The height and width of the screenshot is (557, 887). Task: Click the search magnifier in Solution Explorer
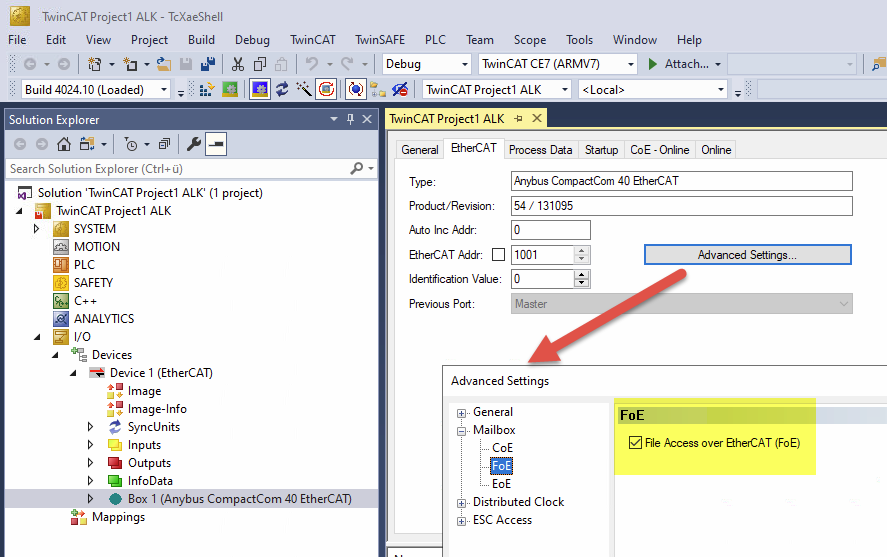tap(357, 169)
